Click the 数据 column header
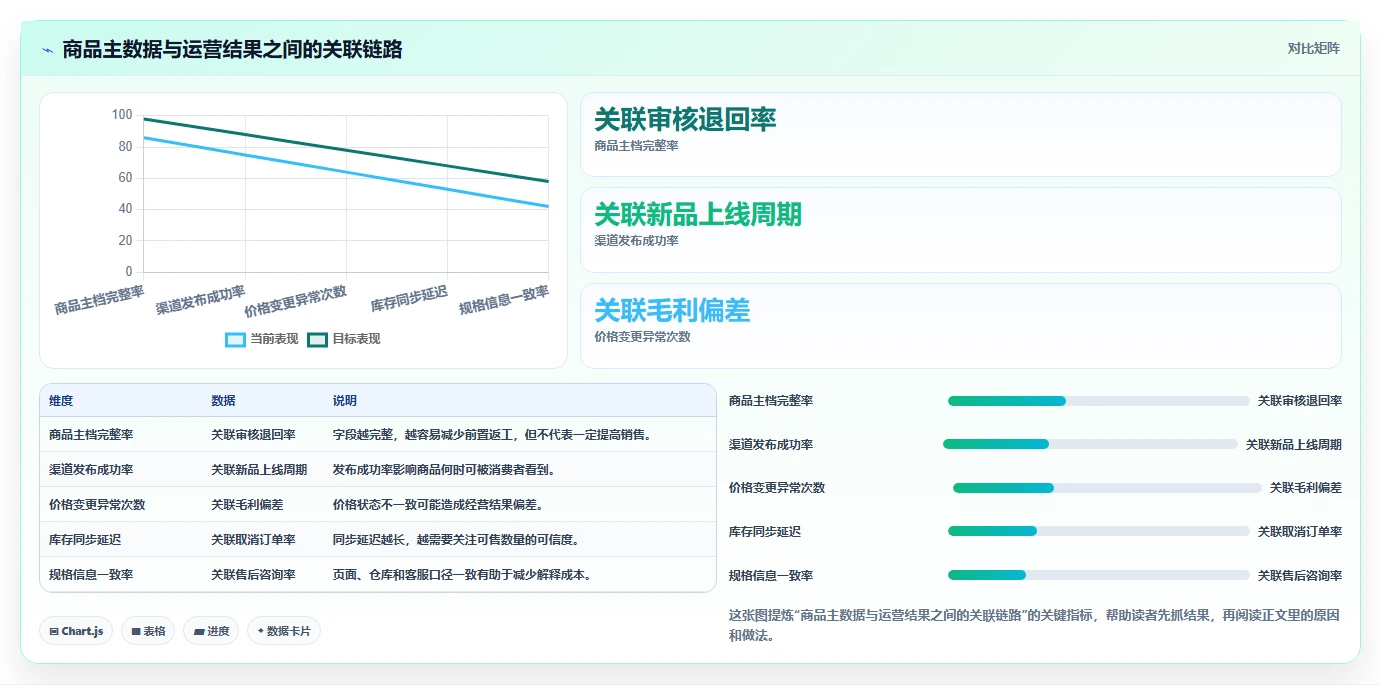Viewport: 1381px width, 685px height. [x=223, y=401]
